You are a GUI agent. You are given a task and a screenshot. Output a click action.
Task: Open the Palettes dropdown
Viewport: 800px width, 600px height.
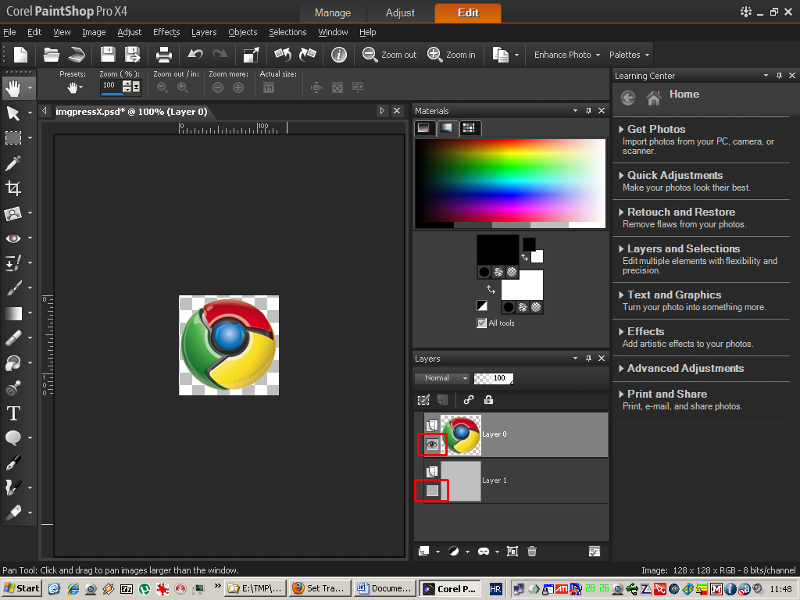coord(629,55)
